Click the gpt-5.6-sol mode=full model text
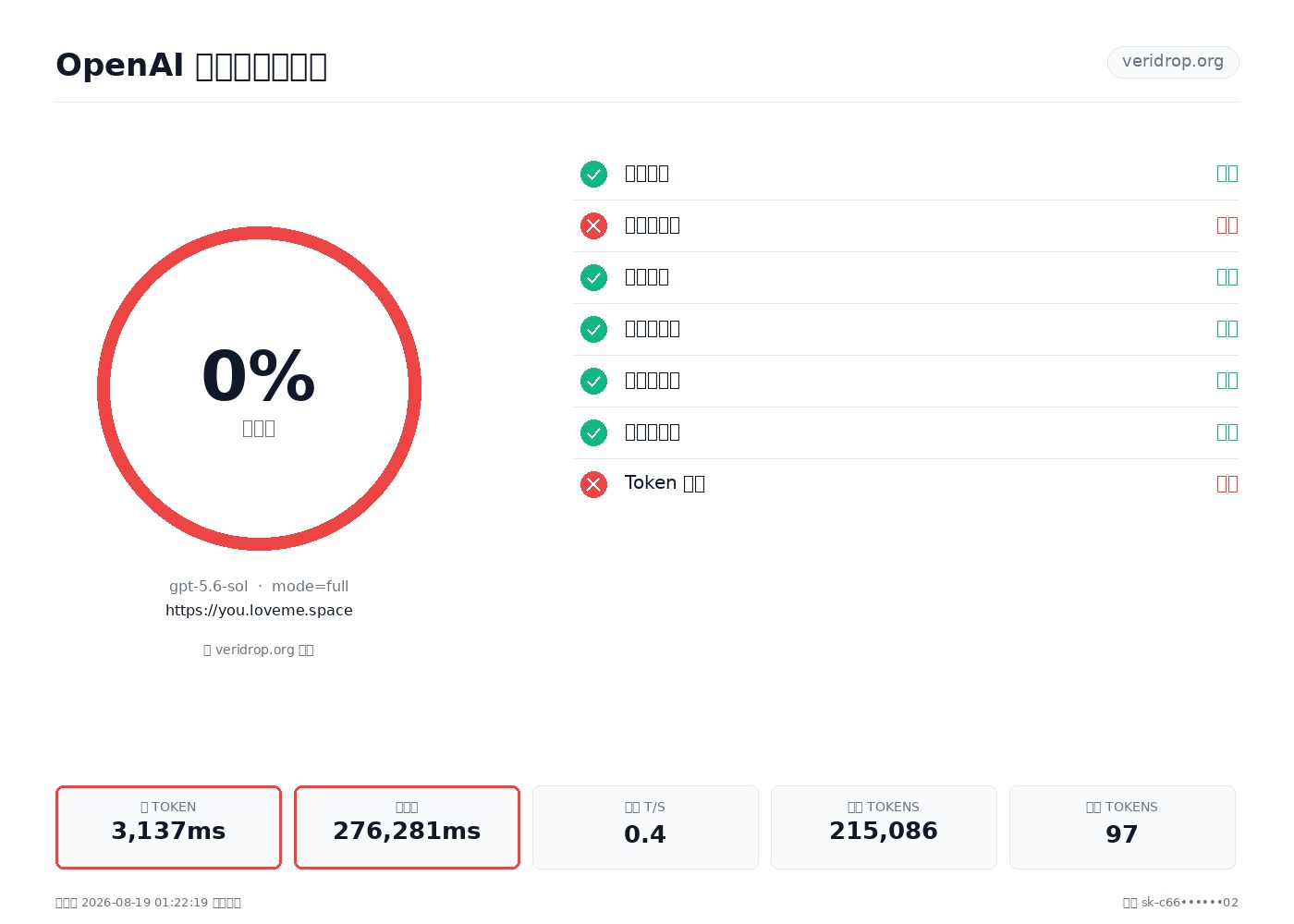 point(259,586)
